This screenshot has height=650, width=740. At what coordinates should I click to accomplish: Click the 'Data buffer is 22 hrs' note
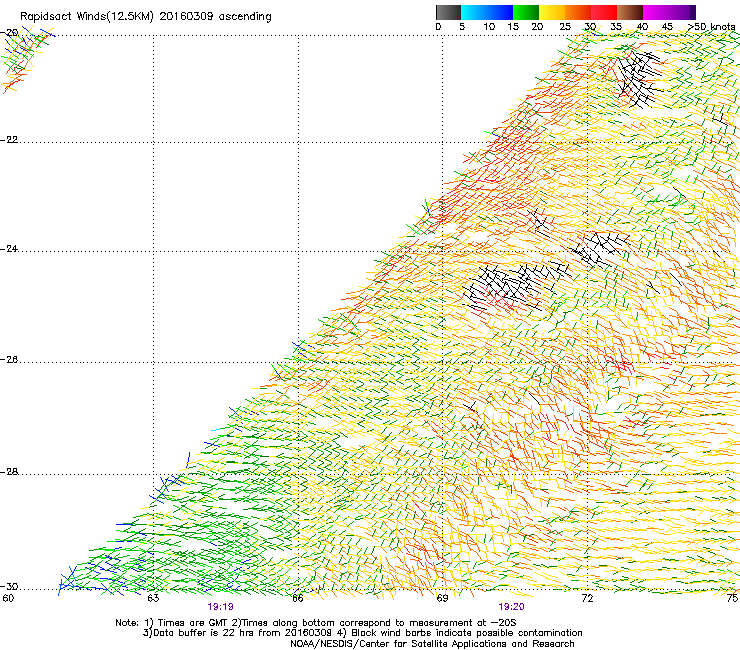click(x=362, y=633)
